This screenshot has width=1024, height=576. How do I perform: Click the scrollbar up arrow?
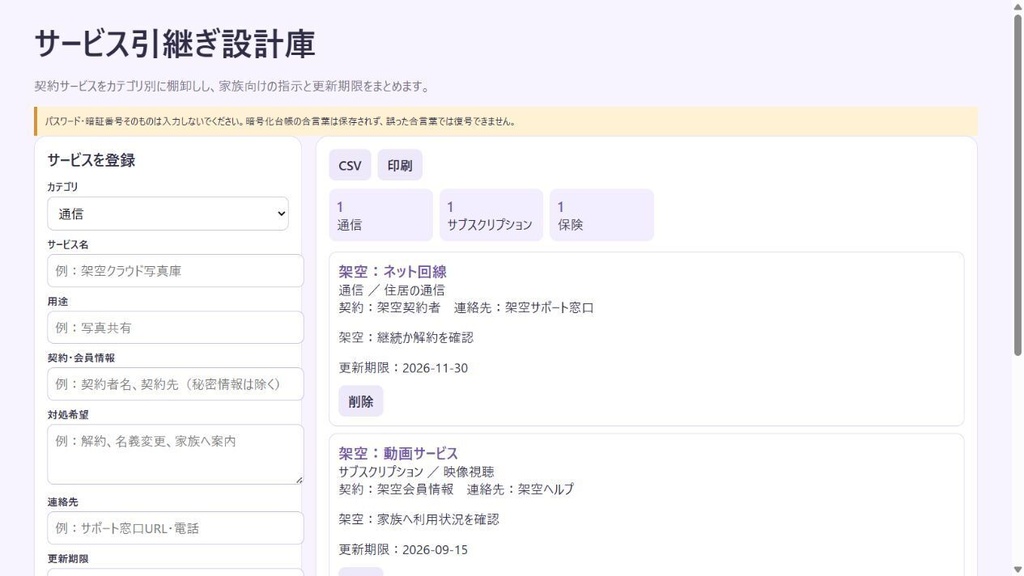coord(1017,5)
